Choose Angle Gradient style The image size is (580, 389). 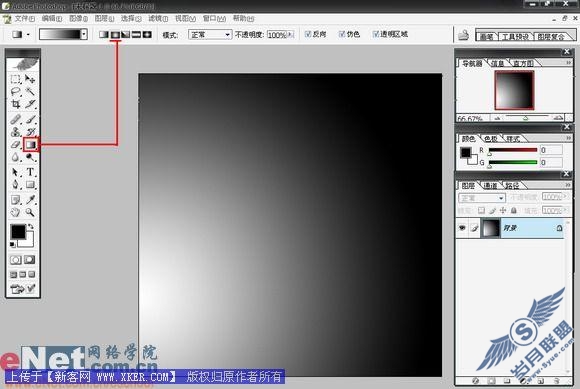126,34
